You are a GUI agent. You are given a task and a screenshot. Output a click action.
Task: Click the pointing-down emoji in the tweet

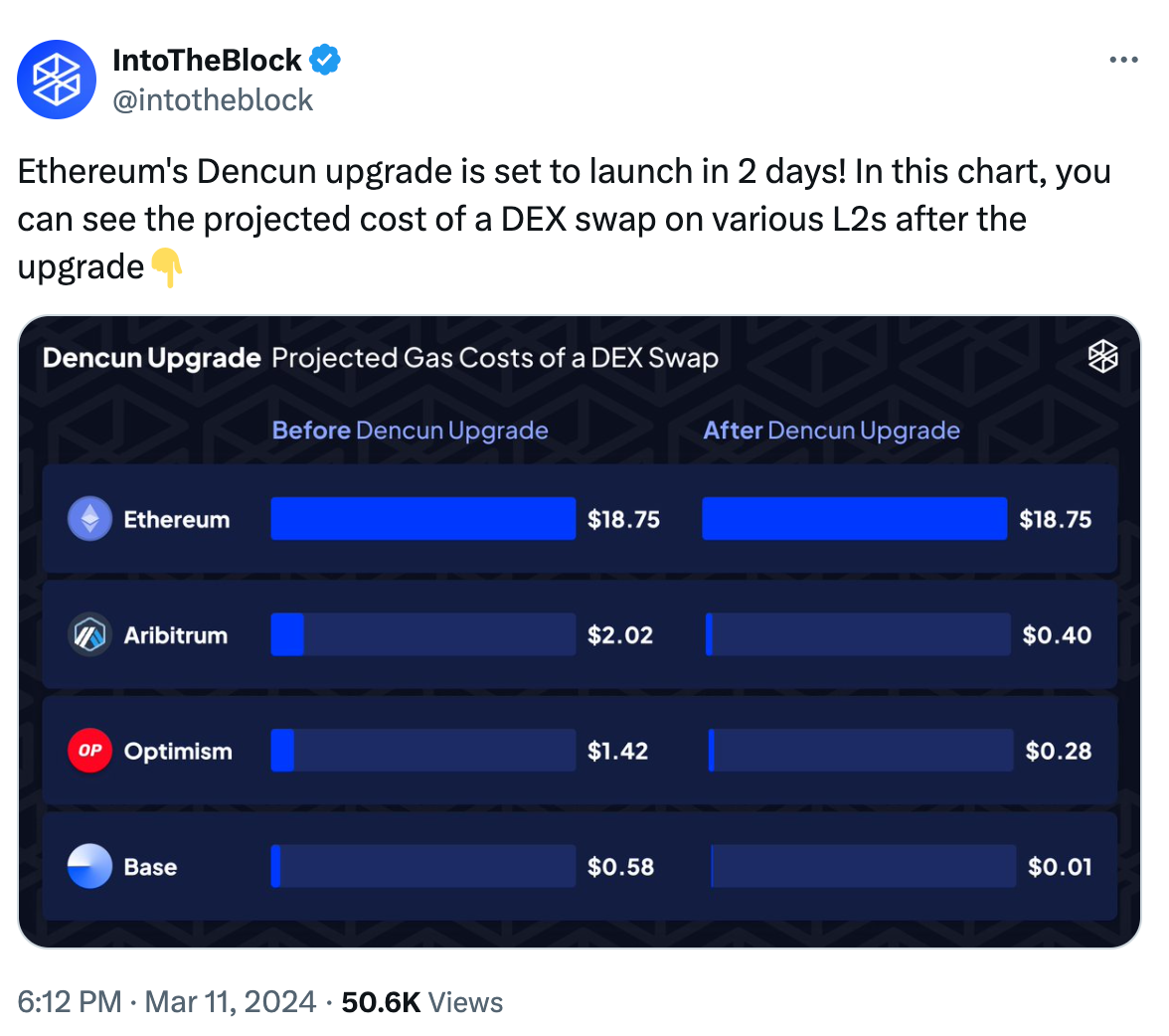click(x=169, y=266)
